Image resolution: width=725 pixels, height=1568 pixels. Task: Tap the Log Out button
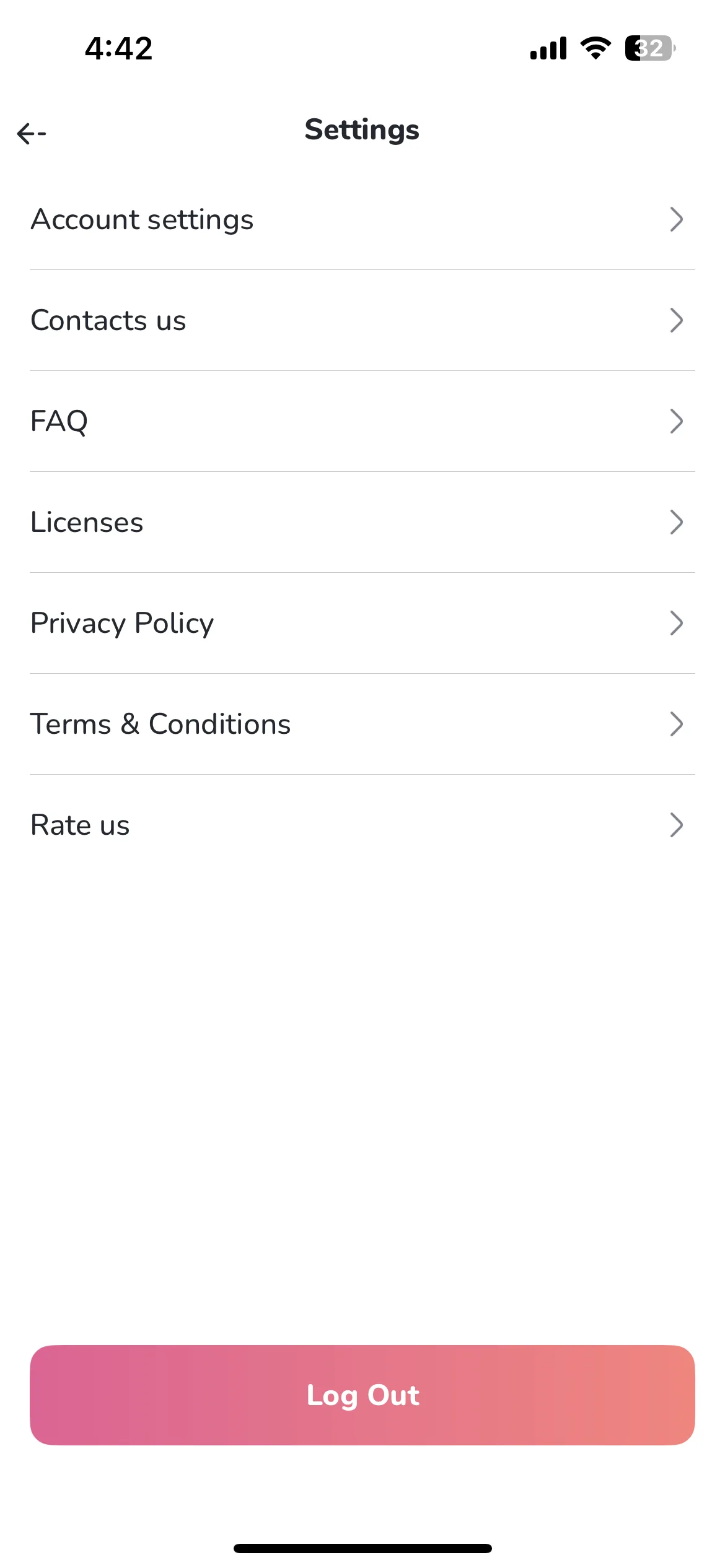362,1395
